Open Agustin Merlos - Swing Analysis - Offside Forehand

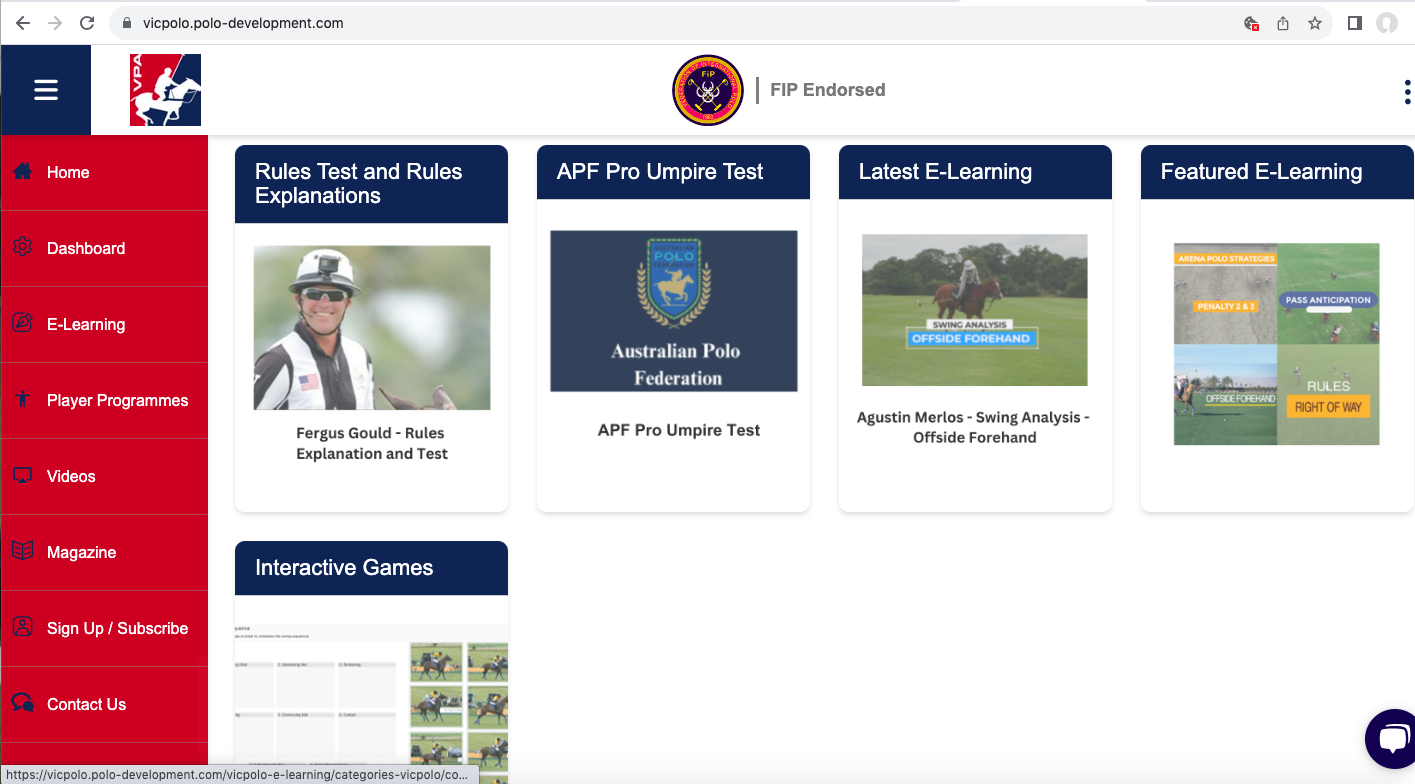click(x=974, y=427)
